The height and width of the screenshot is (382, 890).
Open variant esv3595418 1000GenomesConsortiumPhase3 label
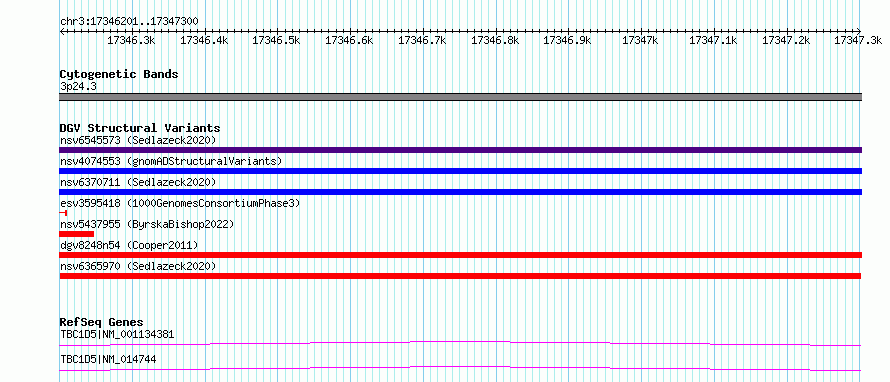[180, 203]
